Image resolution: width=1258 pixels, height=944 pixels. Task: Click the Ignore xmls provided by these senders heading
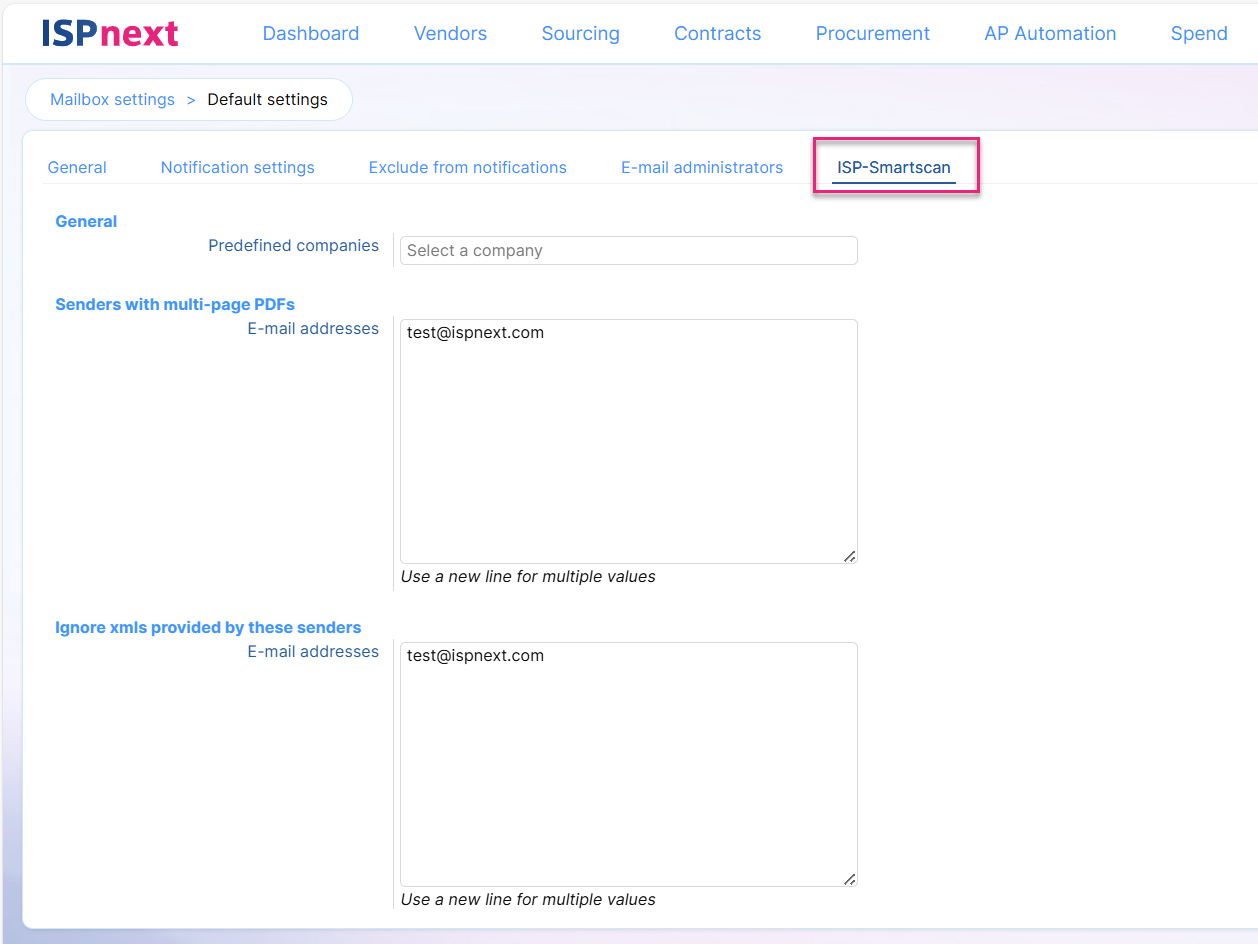click(208, 627)
